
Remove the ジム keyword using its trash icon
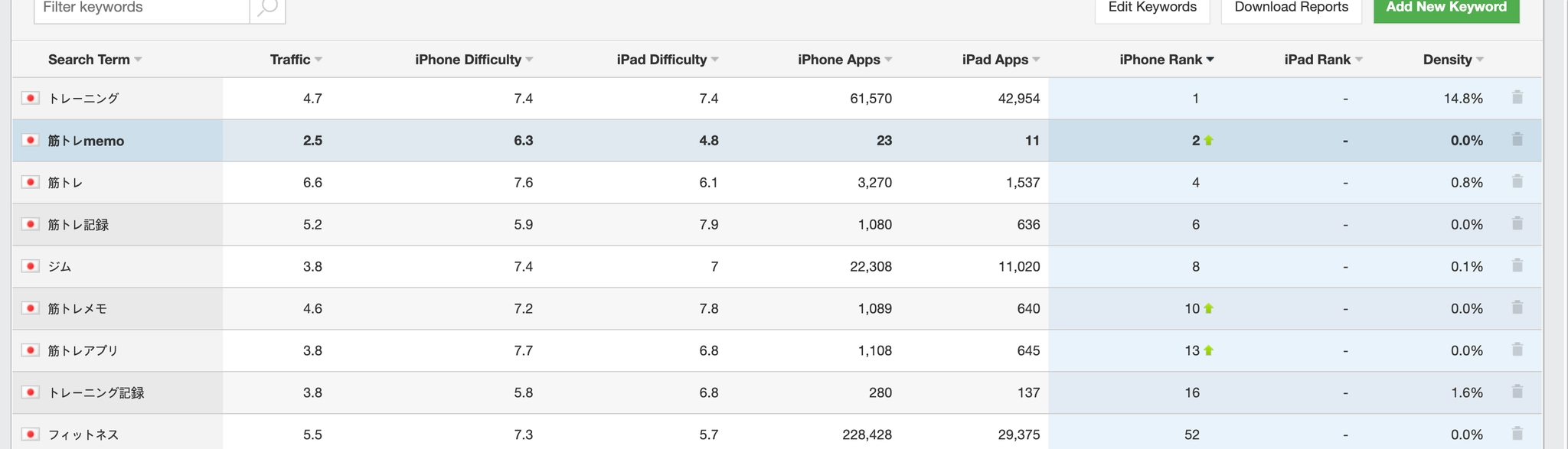[1517, 265]
